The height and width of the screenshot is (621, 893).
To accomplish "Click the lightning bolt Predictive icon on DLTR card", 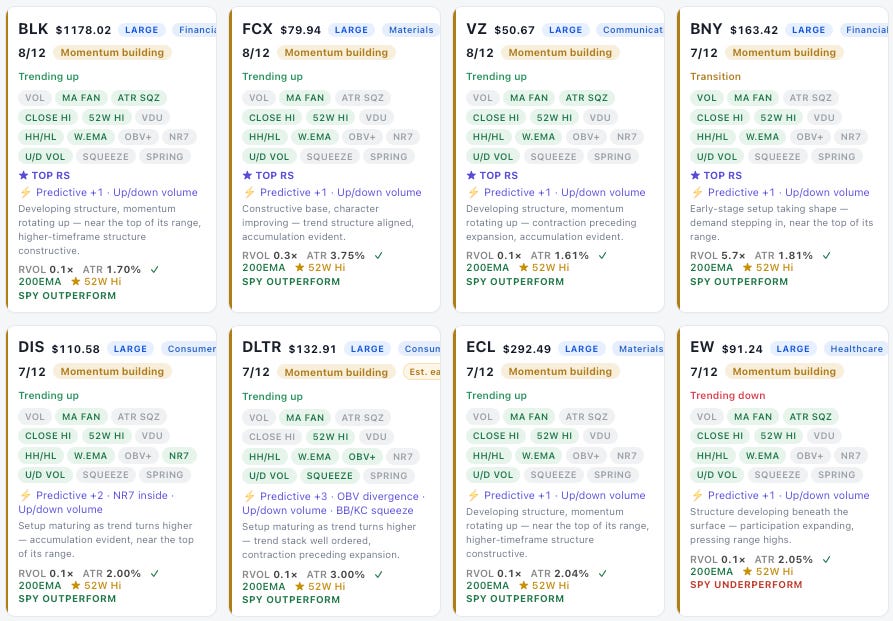I will point(248,496).
